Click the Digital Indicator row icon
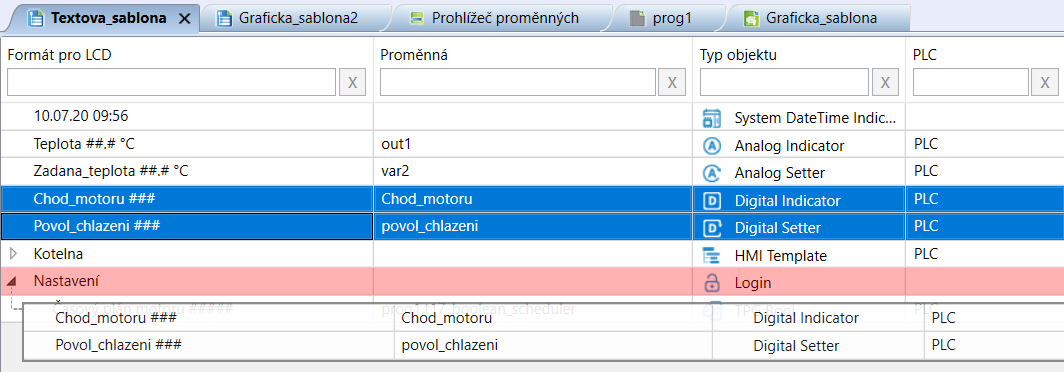 point(712,201)
